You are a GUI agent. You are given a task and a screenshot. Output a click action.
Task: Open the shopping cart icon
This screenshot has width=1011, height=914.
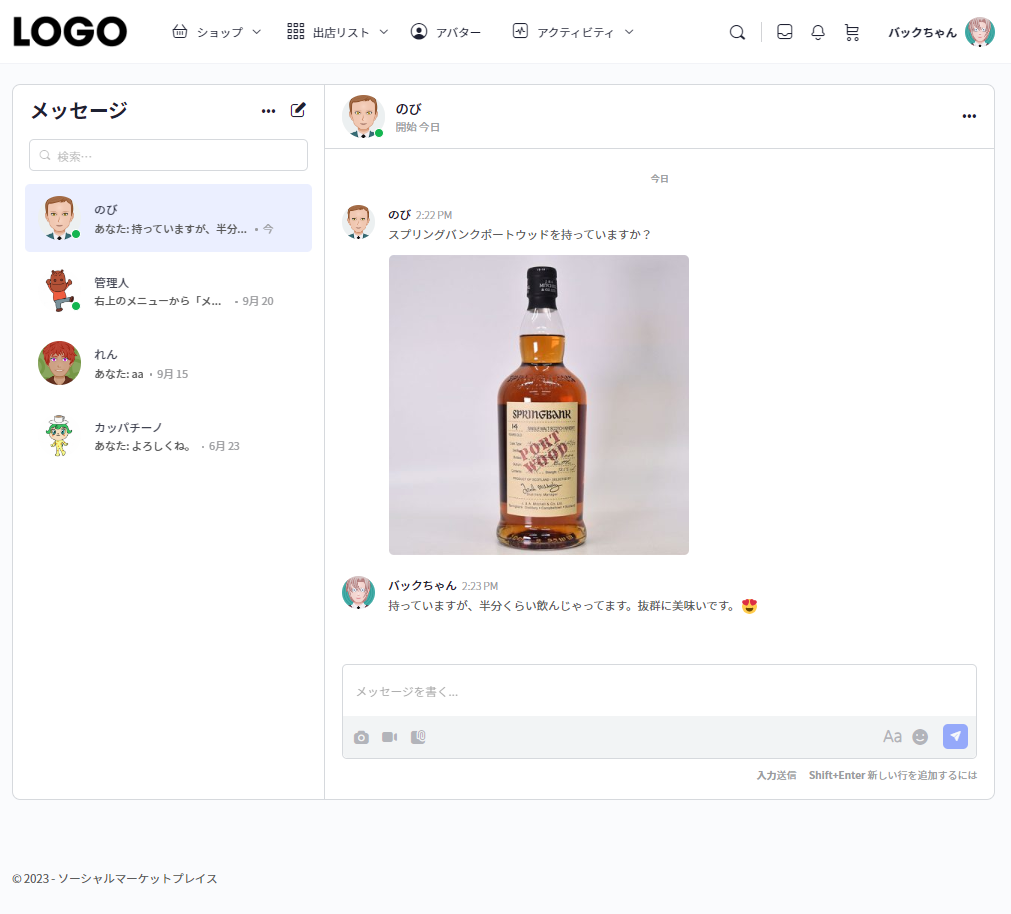coord(851,32)
